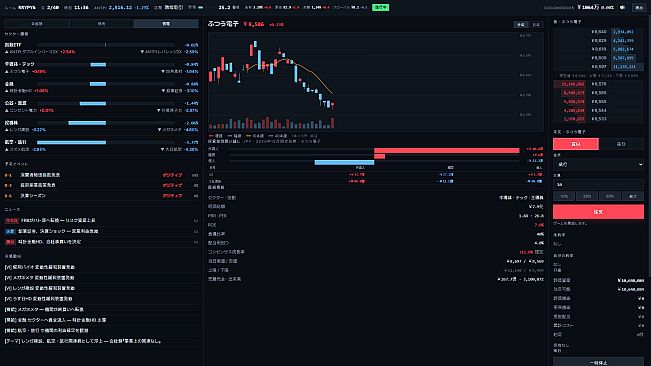Click the ROE row in stock info

click(x=376, y=225)
